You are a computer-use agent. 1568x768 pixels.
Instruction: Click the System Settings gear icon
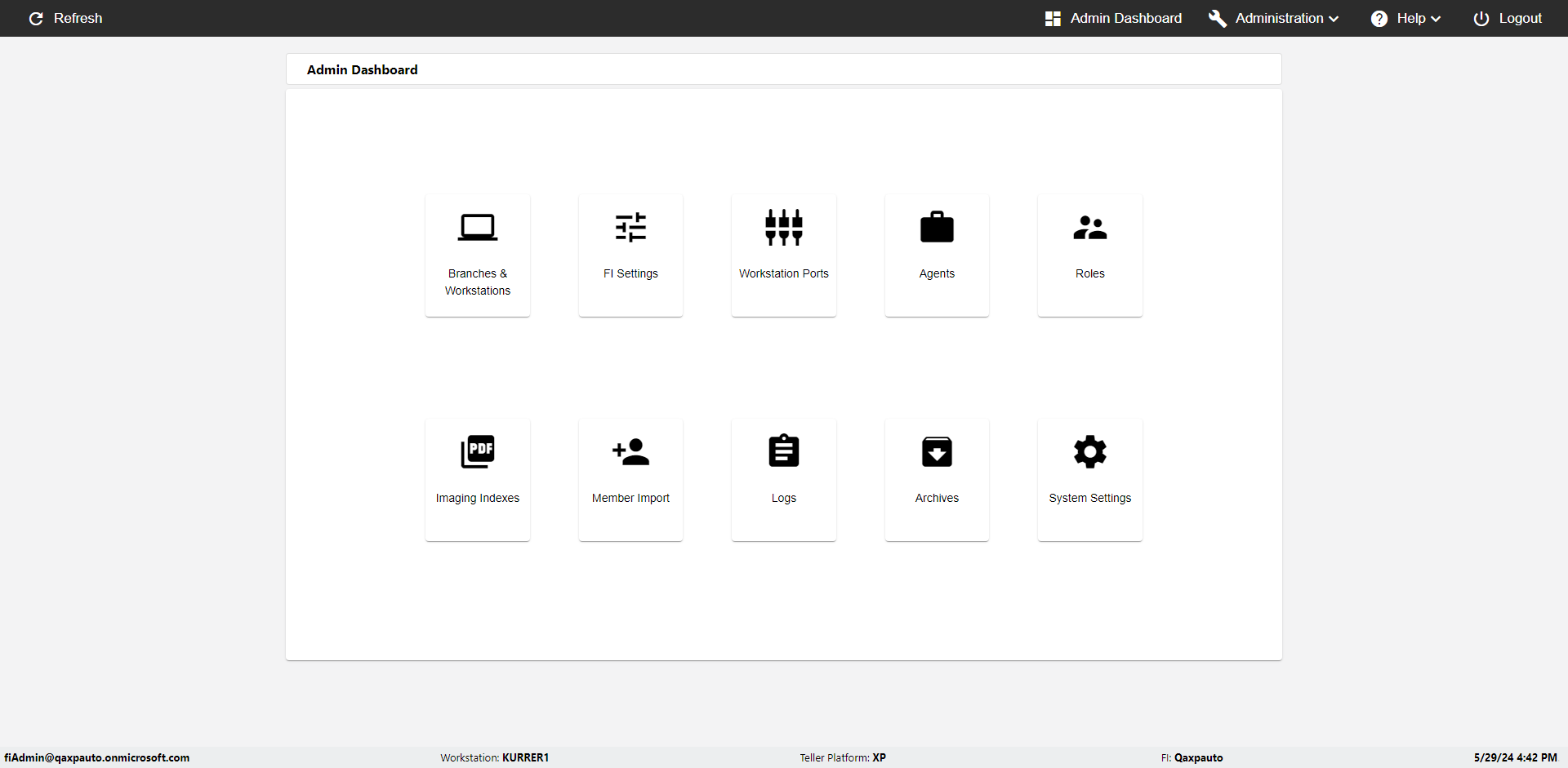pos(1090,451)
